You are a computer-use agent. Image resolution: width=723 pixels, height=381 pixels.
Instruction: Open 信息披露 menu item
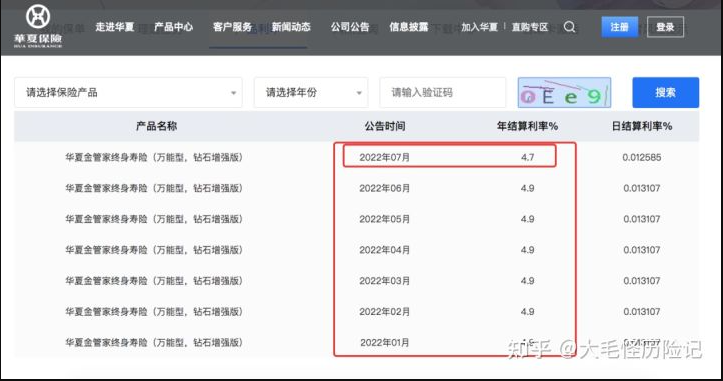pos(409,27)
